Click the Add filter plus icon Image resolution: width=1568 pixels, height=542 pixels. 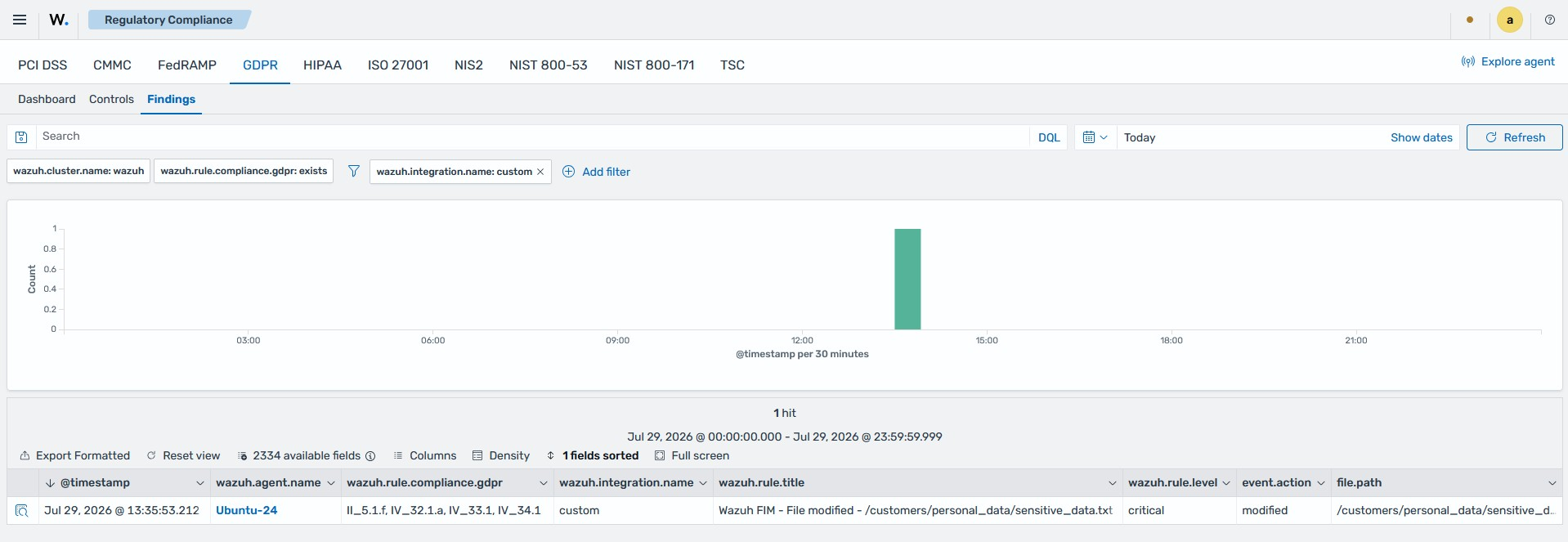tap(569, 172)
